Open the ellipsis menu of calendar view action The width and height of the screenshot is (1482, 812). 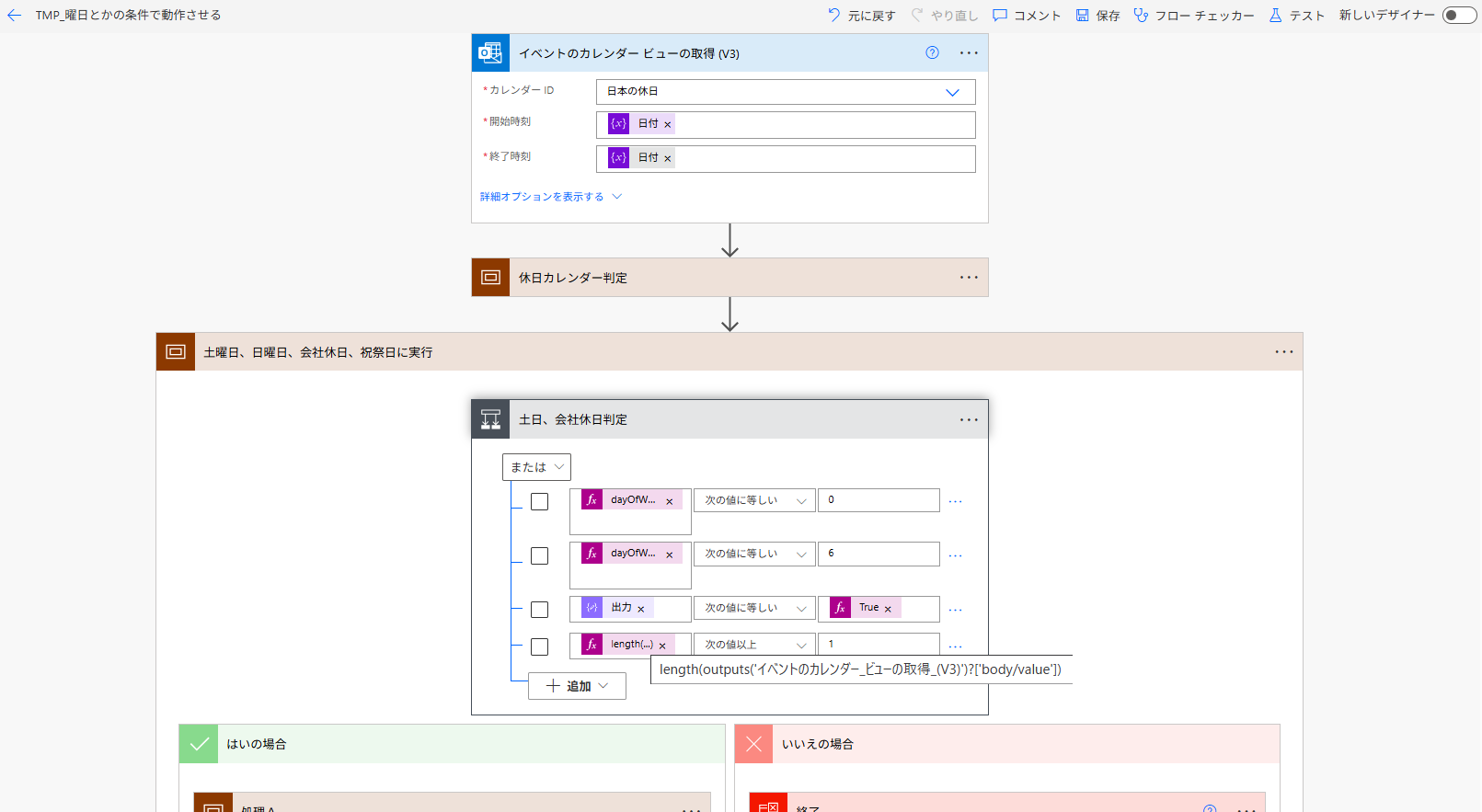point(969,53)
